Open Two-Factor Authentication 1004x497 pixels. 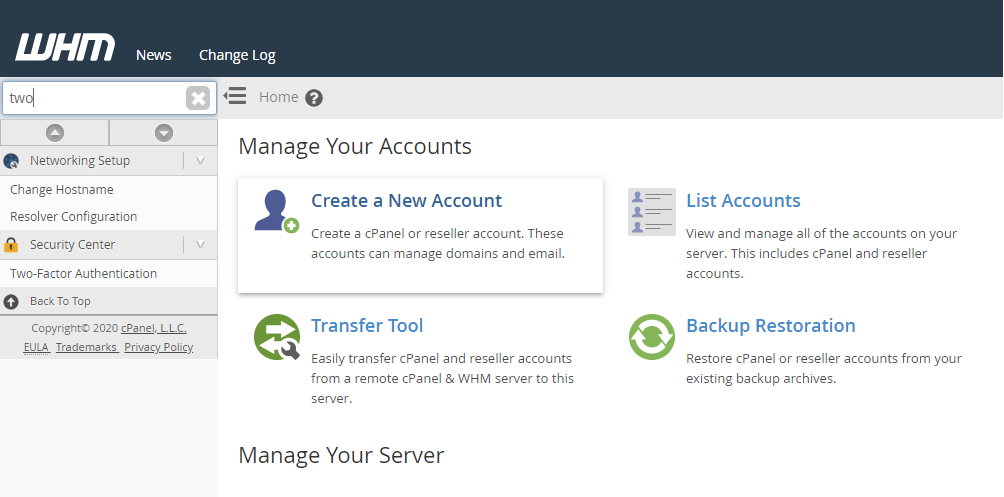(x=83, y=273)
